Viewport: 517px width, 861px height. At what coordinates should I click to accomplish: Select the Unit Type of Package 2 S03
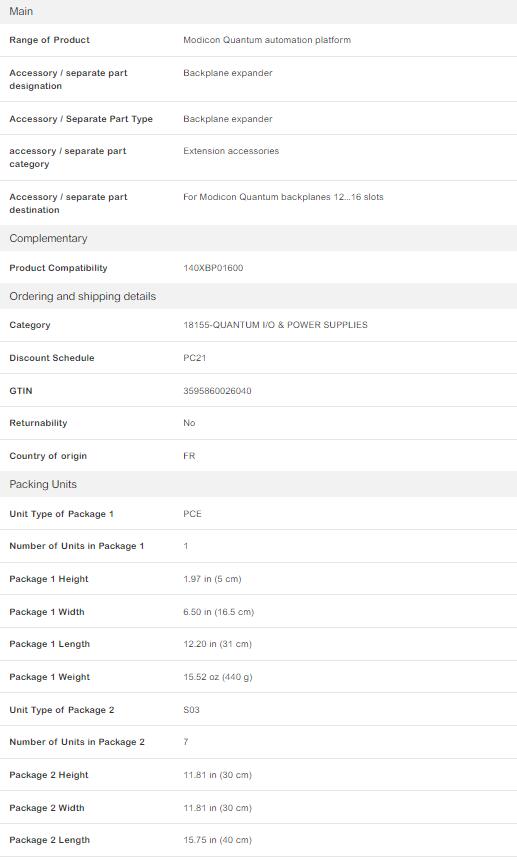point(192,710)
